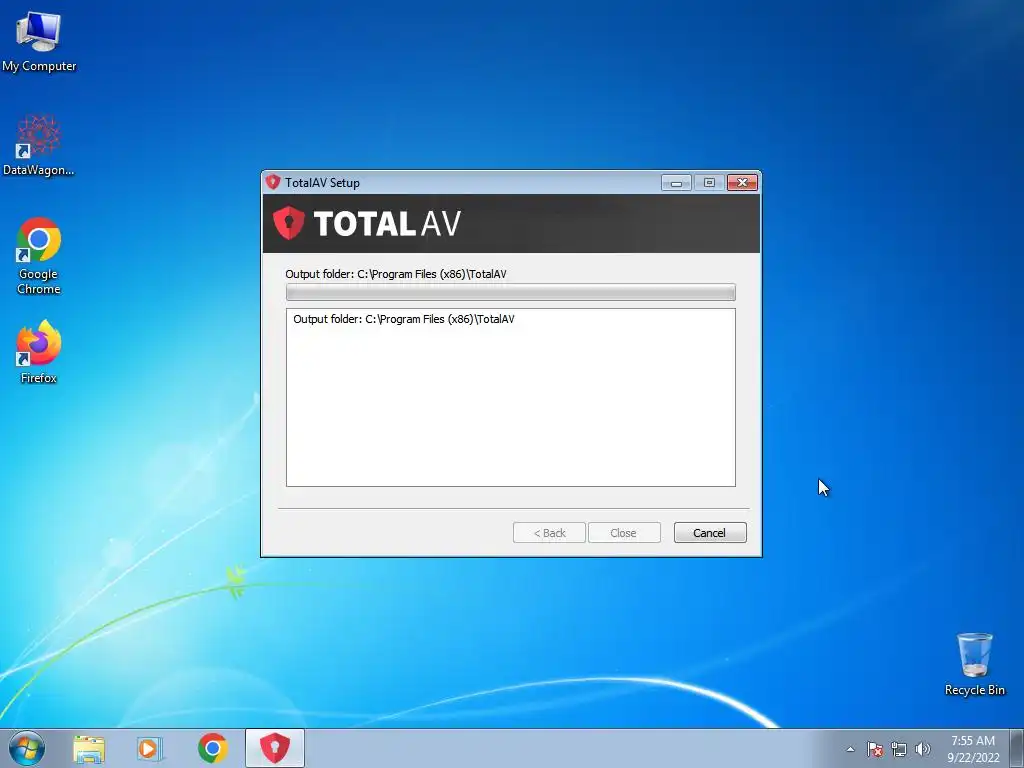Show hidden system tray icons arrow
1024x768 pixels.
pos(850,749)
